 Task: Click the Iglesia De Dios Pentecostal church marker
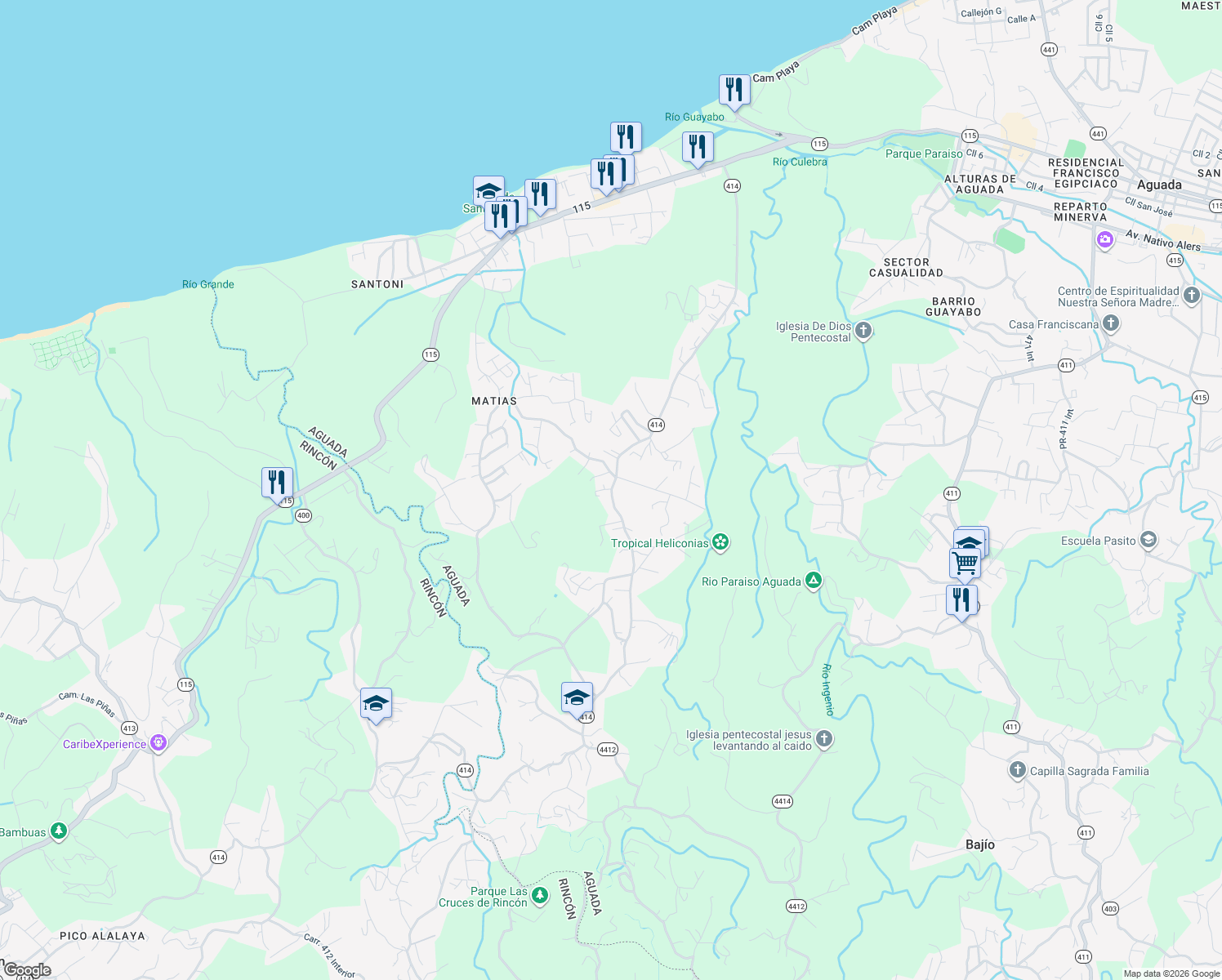click(863, 329)
